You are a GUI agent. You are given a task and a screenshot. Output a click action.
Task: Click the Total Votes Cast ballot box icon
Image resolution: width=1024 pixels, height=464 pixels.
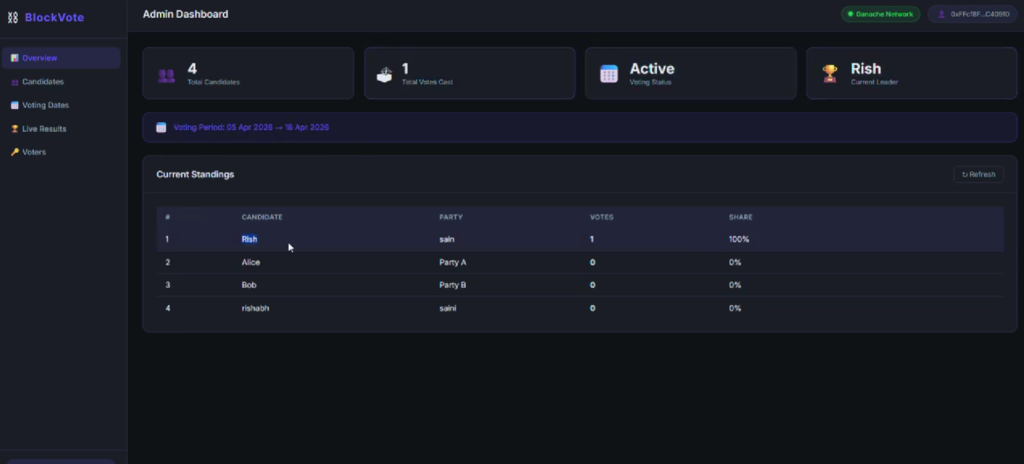coord(385,75)
